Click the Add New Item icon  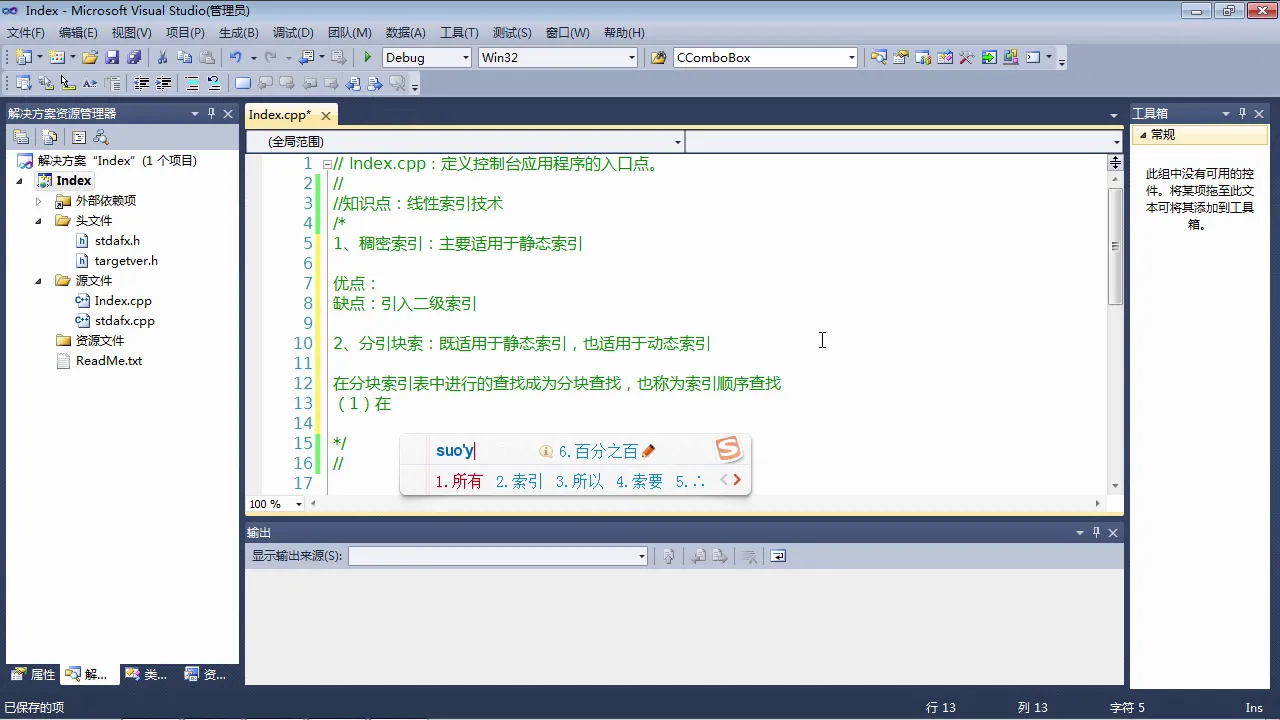[56, 57]
